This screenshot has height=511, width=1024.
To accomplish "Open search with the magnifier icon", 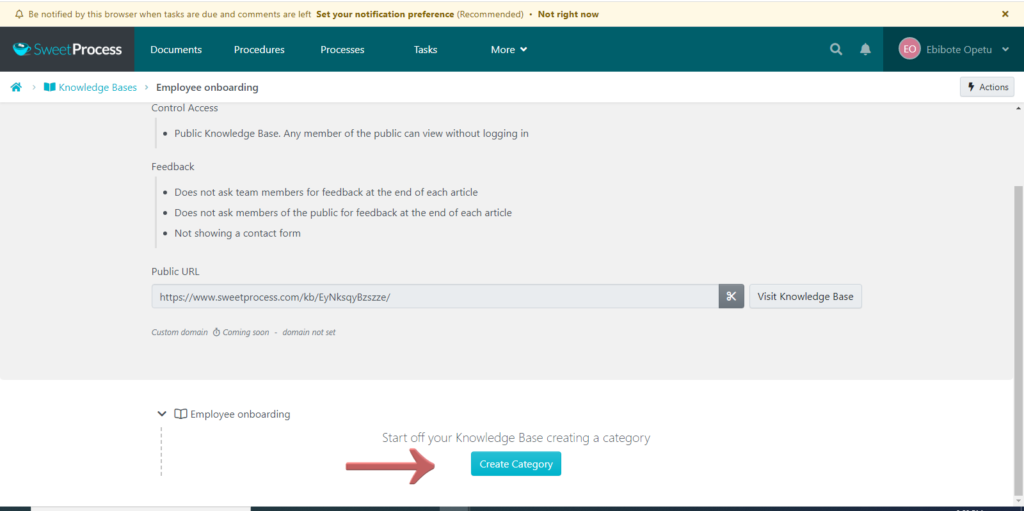I will [836, 49].
